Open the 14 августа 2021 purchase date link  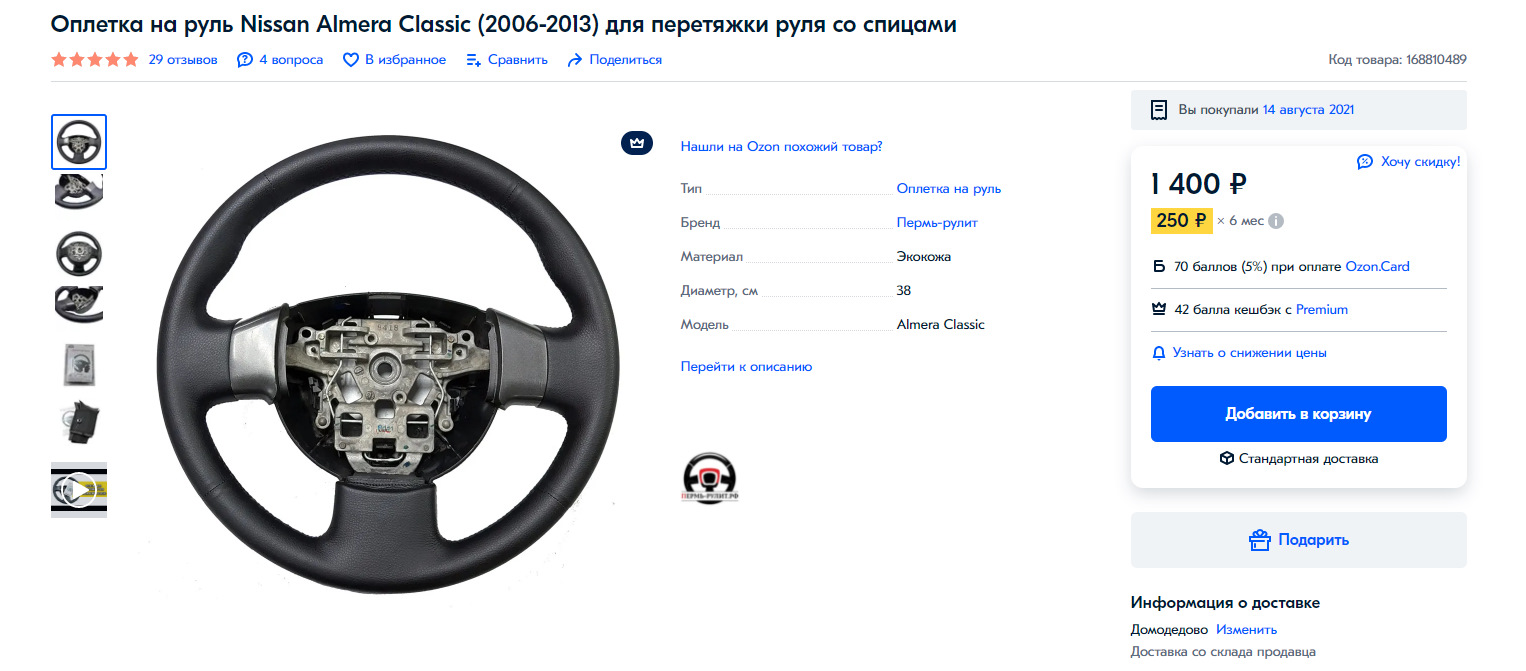tap(1308, 110)
